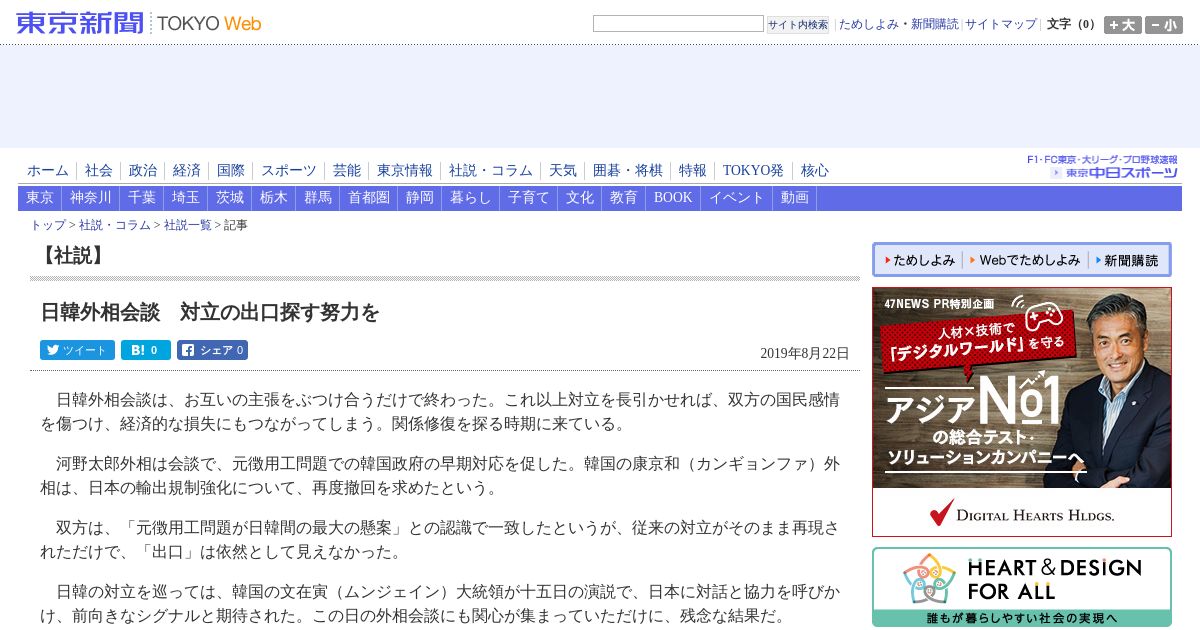This screenshot has width=1200, height=630.
Task: Select the イベント tab
Action: [737, 198]
